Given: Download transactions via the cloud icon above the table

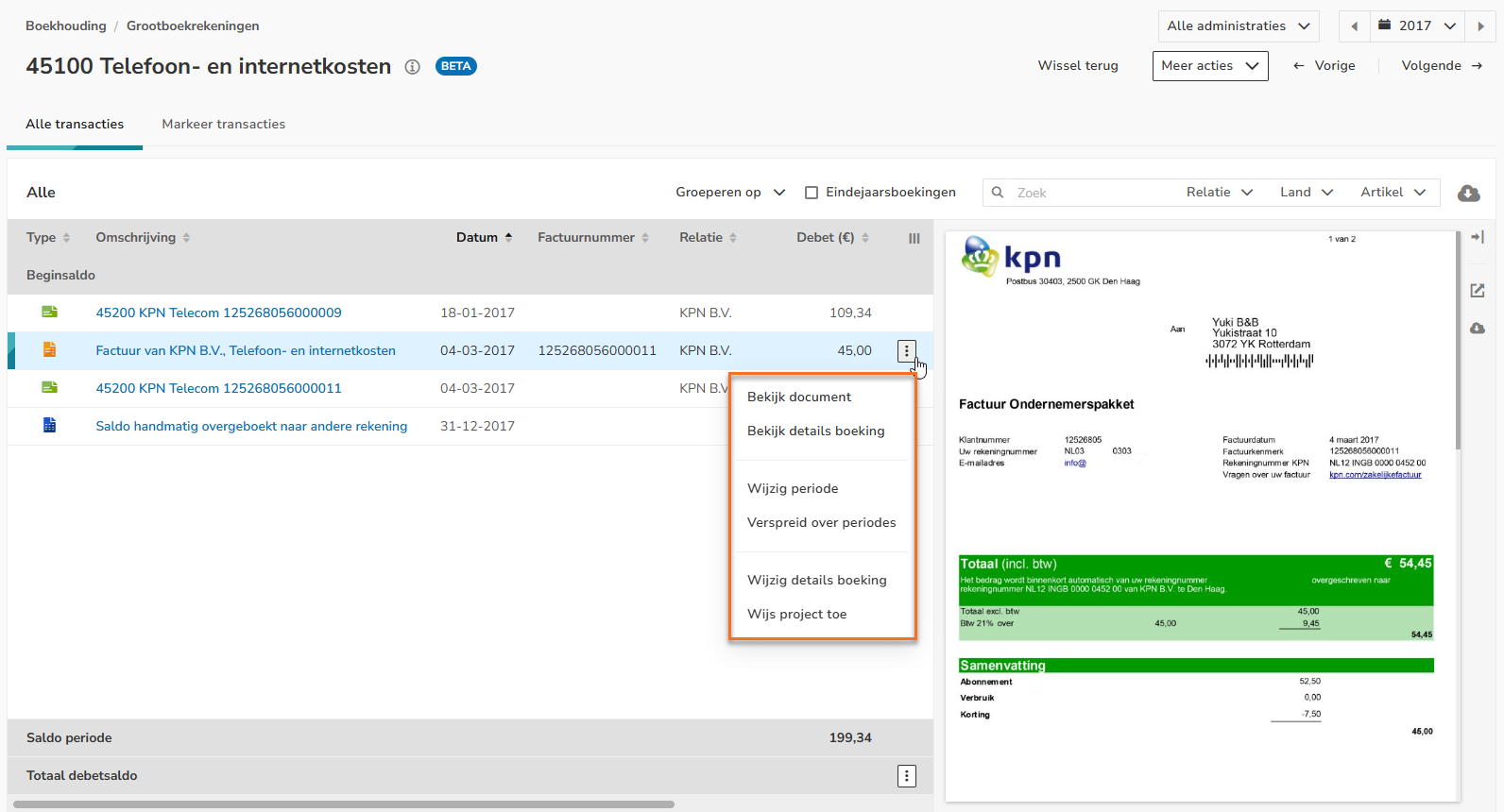Looking at the screenshot, I should click(1469, 193).
